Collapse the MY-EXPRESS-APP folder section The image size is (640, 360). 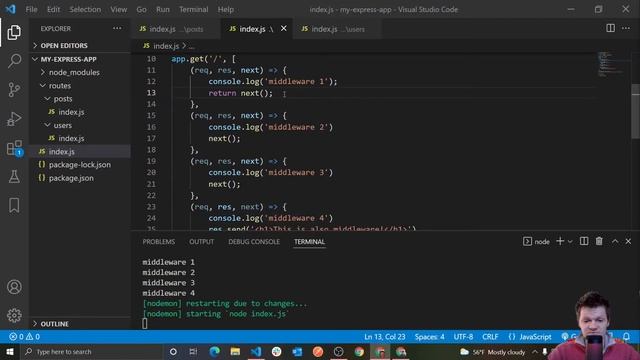tap(80, 59)
